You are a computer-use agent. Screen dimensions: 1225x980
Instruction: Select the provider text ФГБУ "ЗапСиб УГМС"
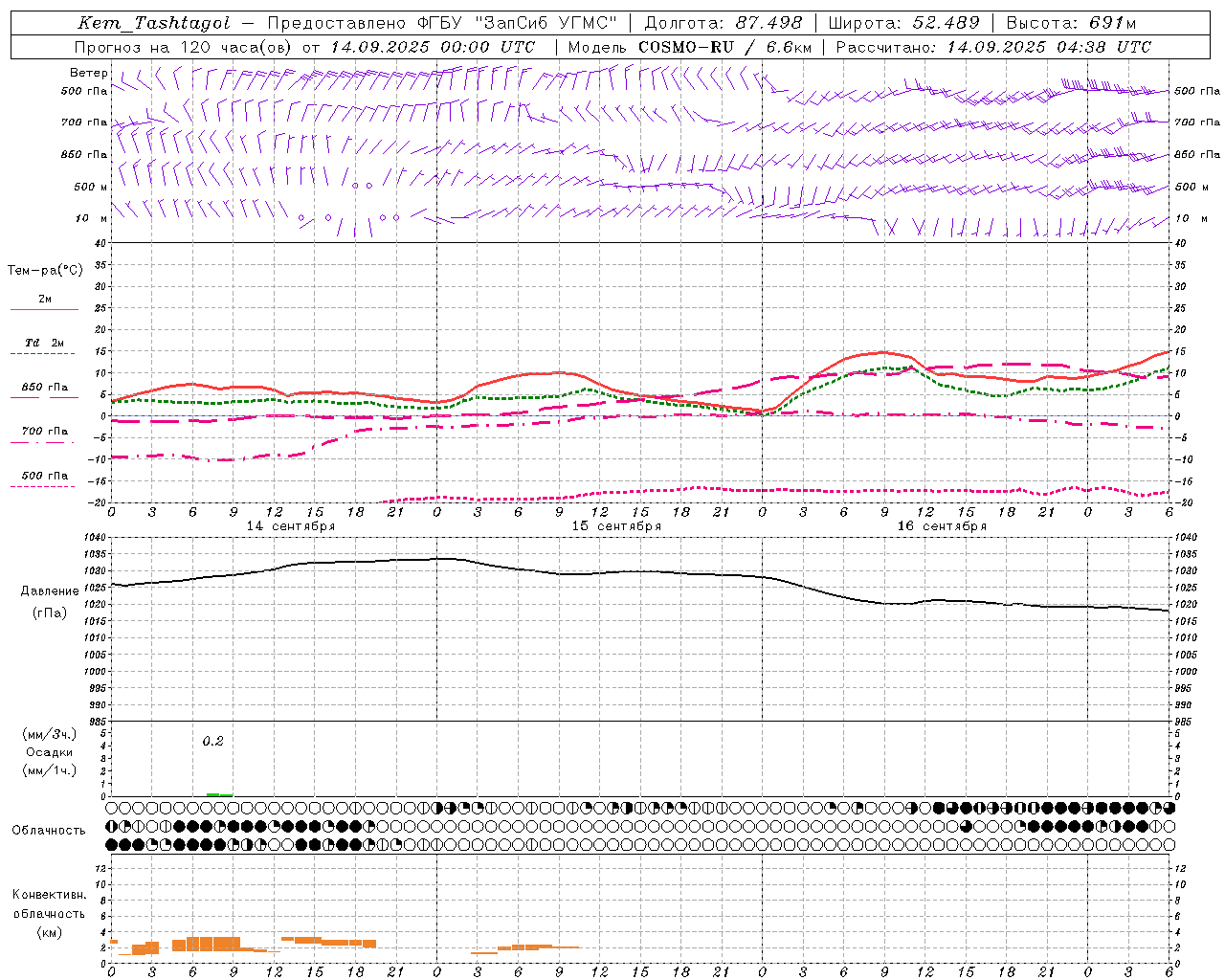[x=518, y=23]
